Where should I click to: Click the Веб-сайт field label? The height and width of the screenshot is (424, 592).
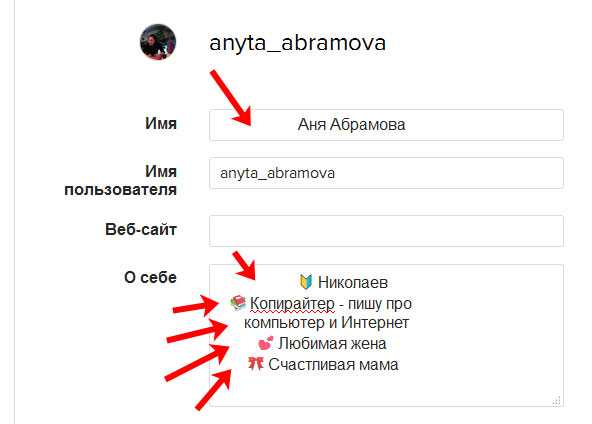141,229
